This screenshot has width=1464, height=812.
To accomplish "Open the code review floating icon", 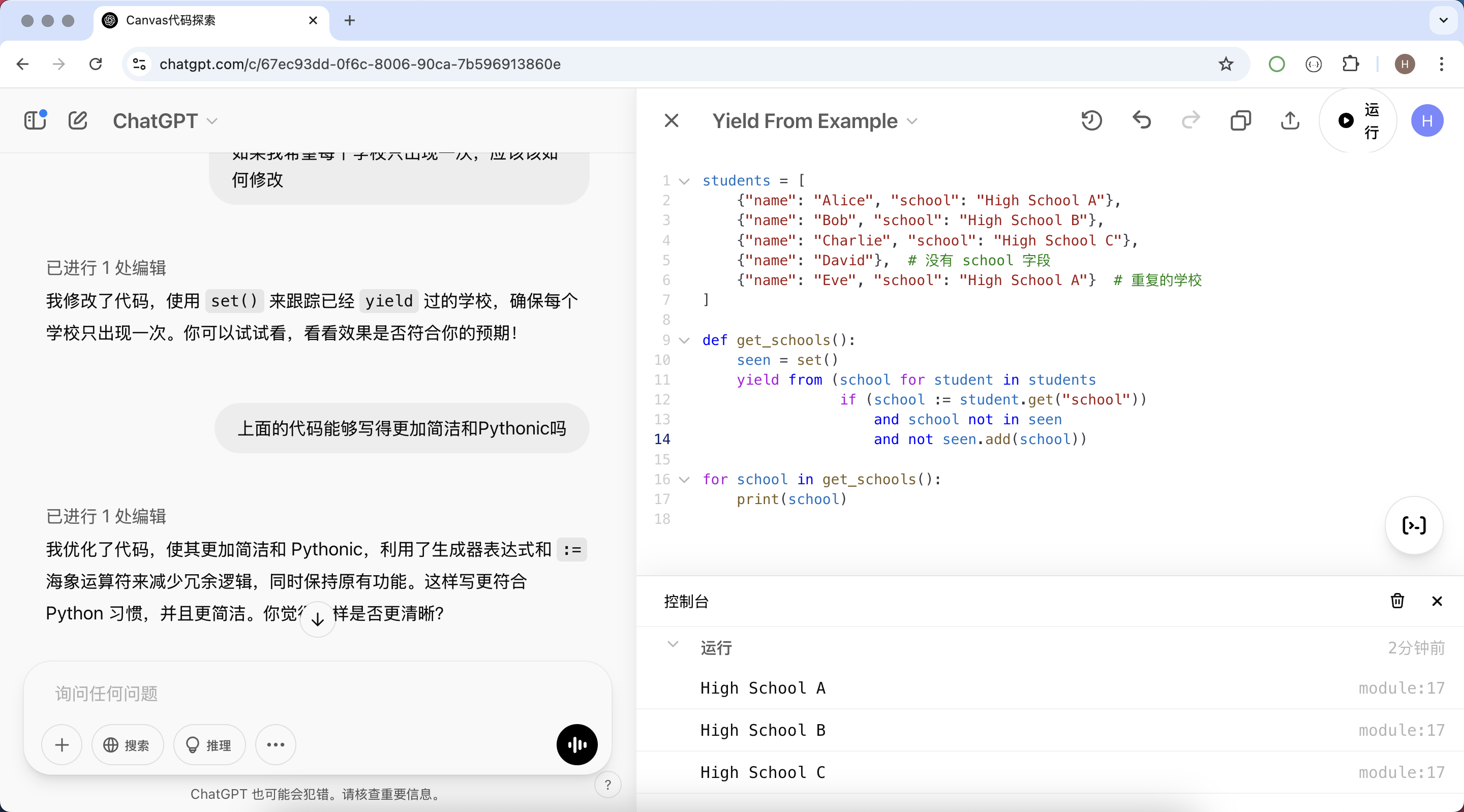I will click(1413, 525).
